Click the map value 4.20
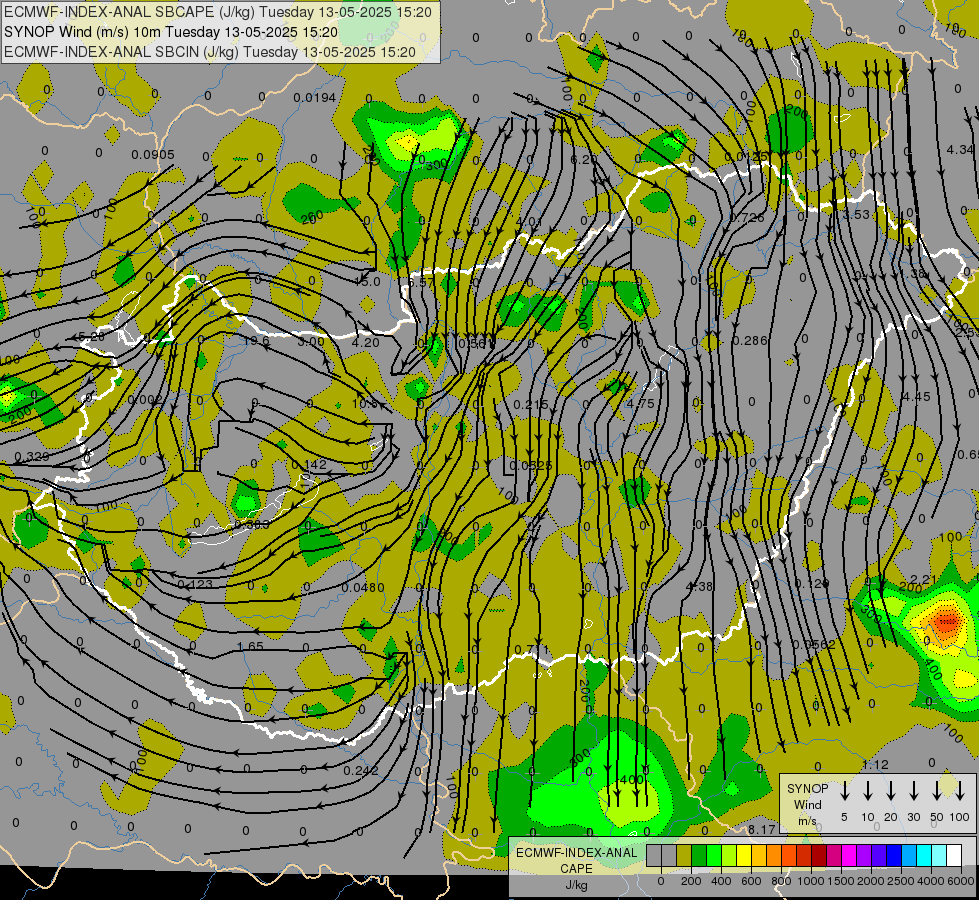The width and height of the screenshot is (979, 900). coord(365,342)
